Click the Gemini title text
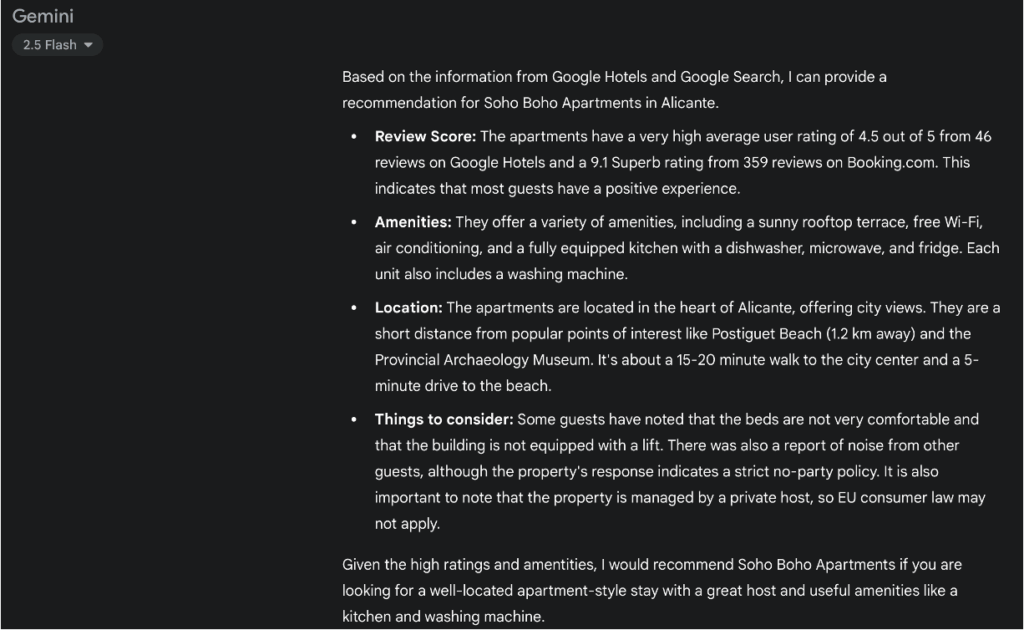 coord(43,16)
